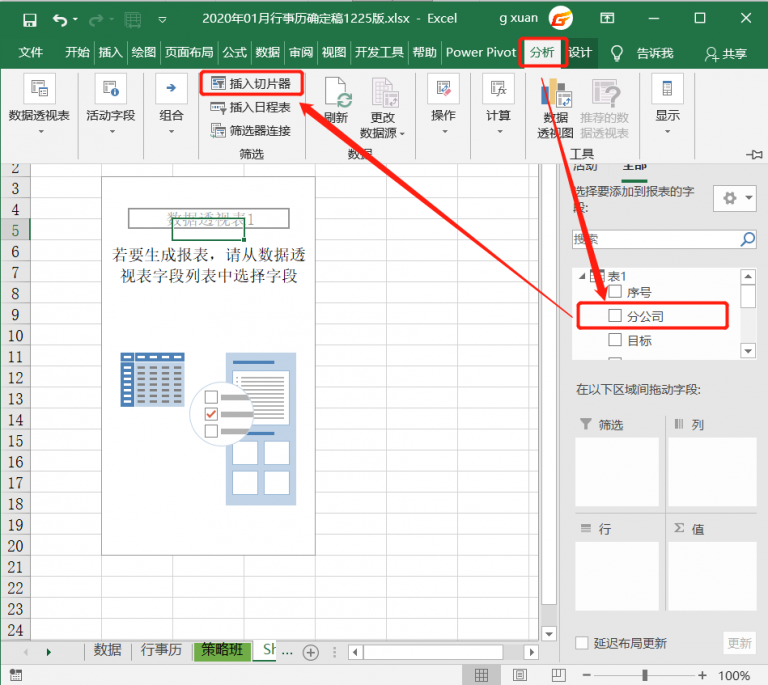Click 插入日程表 (Insert Timeline) icon

click(x=218, y=107)
